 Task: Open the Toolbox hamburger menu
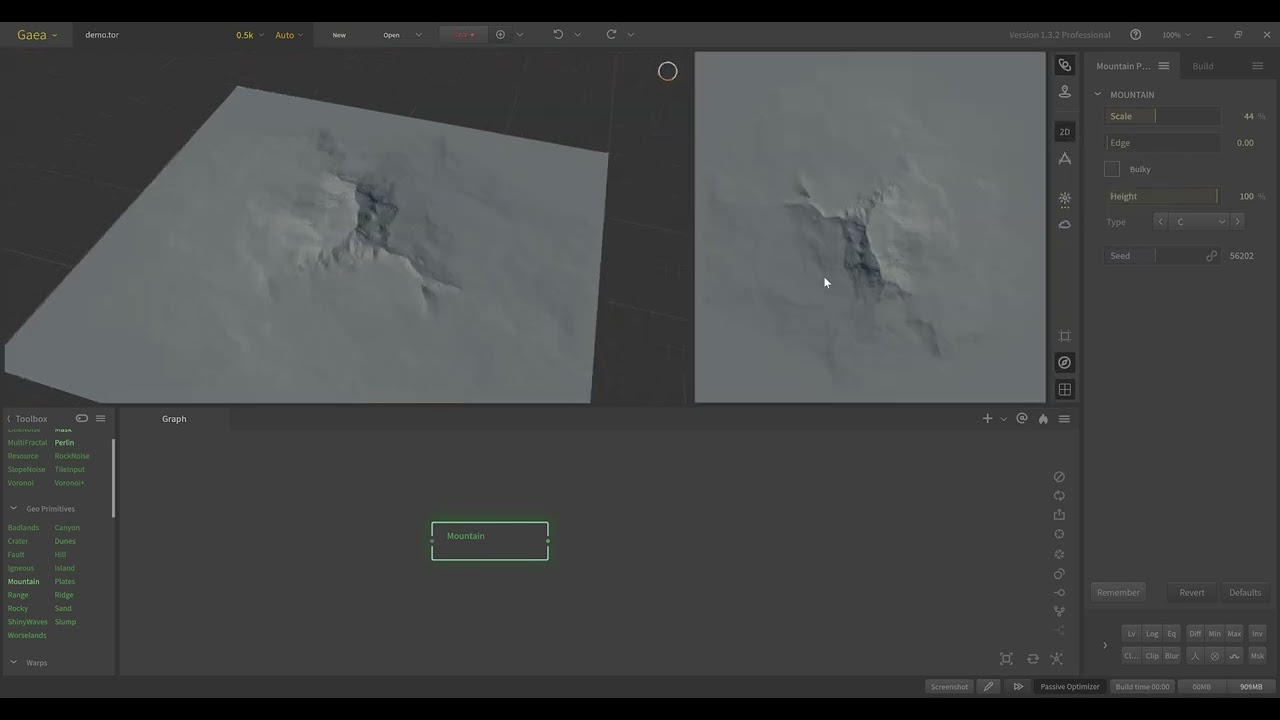[100, 419]
